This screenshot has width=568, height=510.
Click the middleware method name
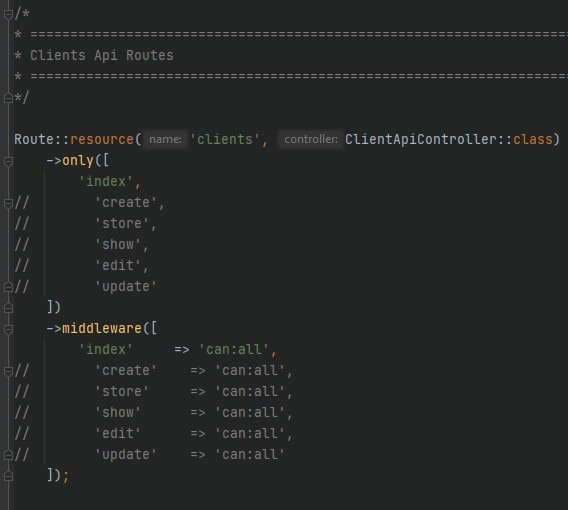click(102, 329)
